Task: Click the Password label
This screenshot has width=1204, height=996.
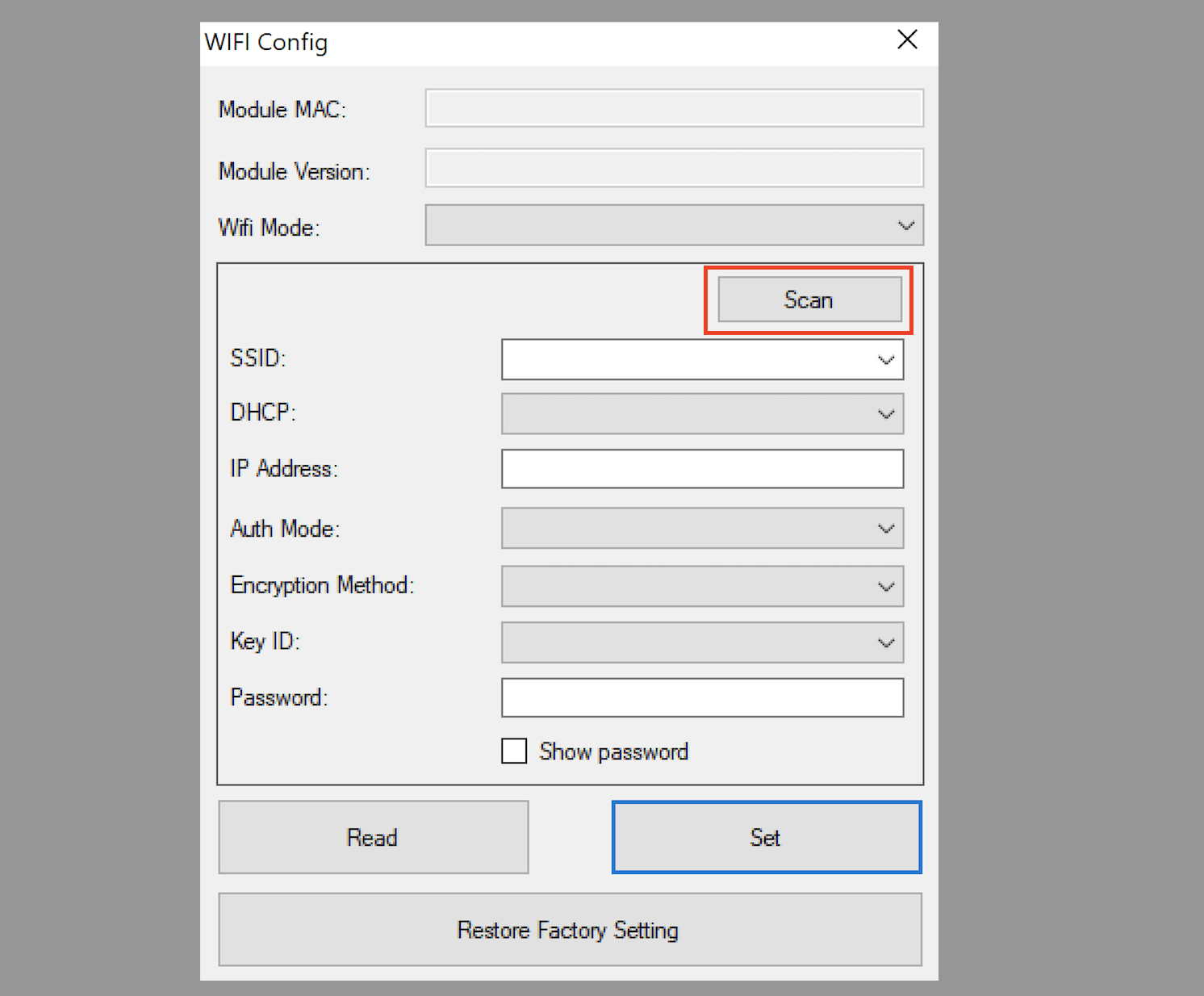Action: [x=278, y=697]
